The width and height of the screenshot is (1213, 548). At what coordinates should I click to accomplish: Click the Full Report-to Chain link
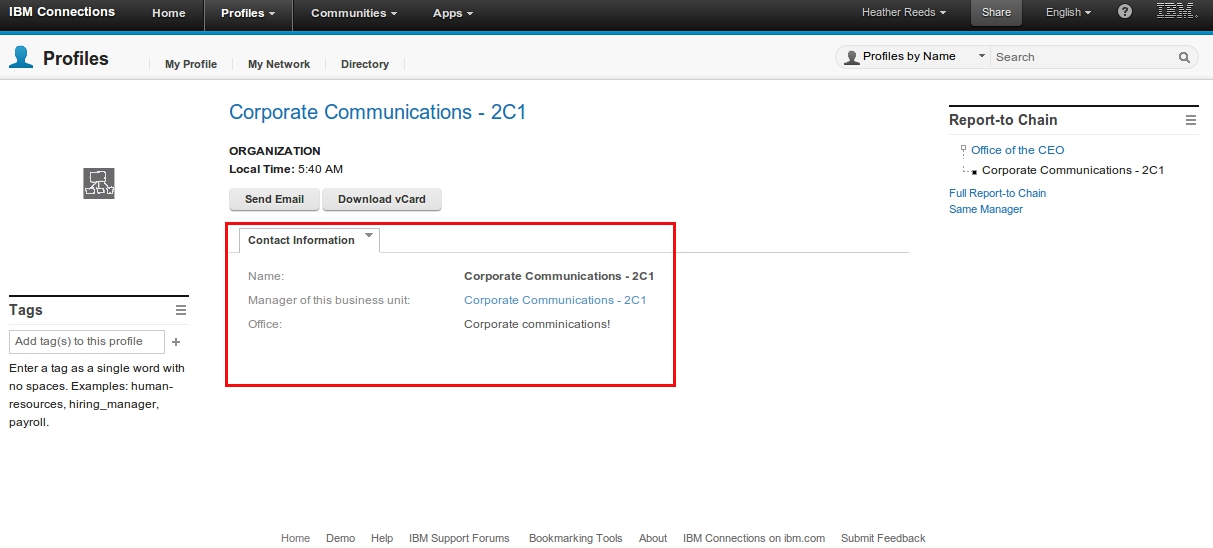[x=997, y=193]
